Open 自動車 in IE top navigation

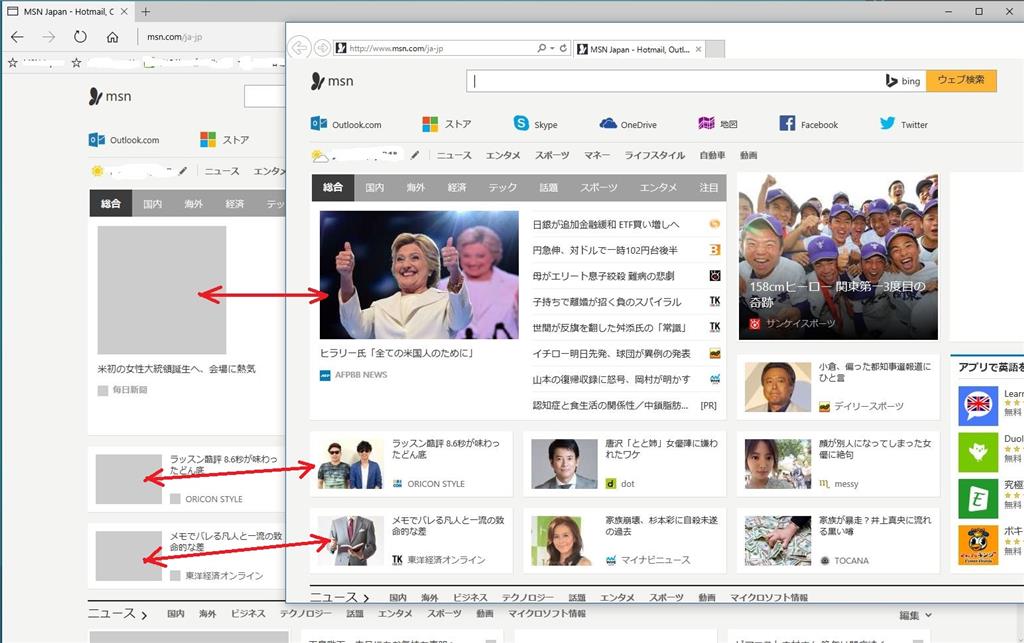click(x=712, y=155)
